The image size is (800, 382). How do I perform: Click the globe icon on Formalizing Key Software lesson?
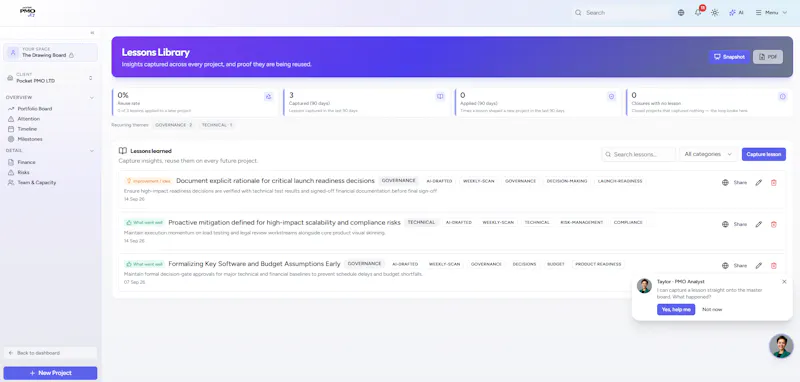pos(725,266)
